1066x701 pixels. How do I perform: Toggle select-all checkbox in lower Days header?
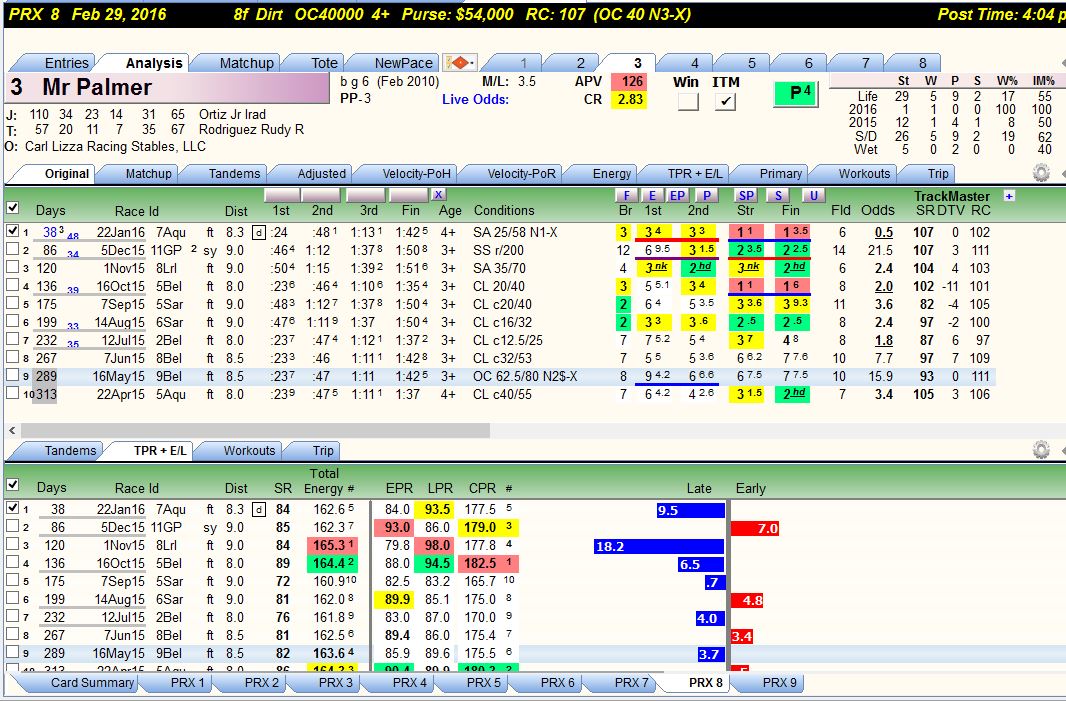(12, 484)
